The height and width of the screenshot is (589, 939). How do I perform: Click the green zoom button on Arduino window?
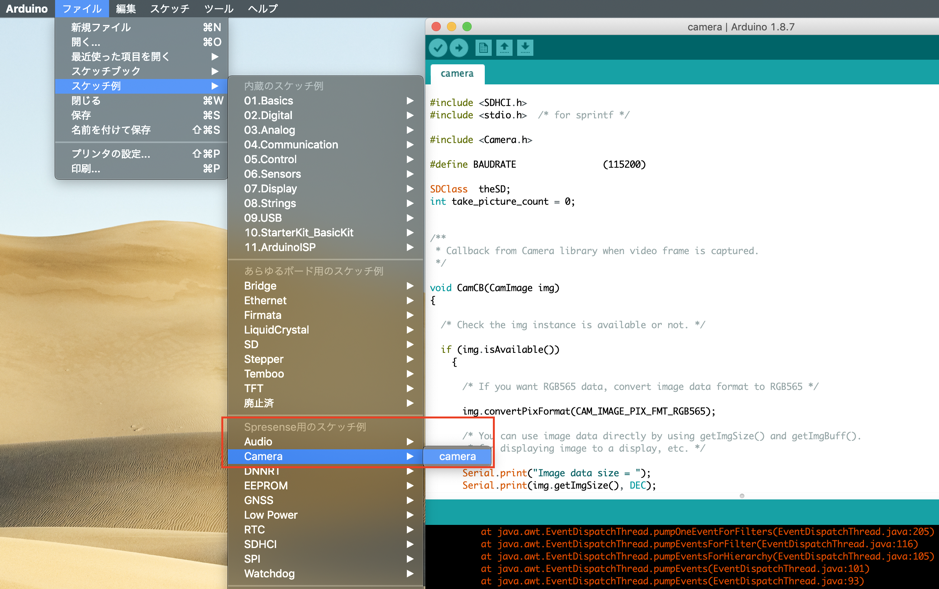point(467,26)
